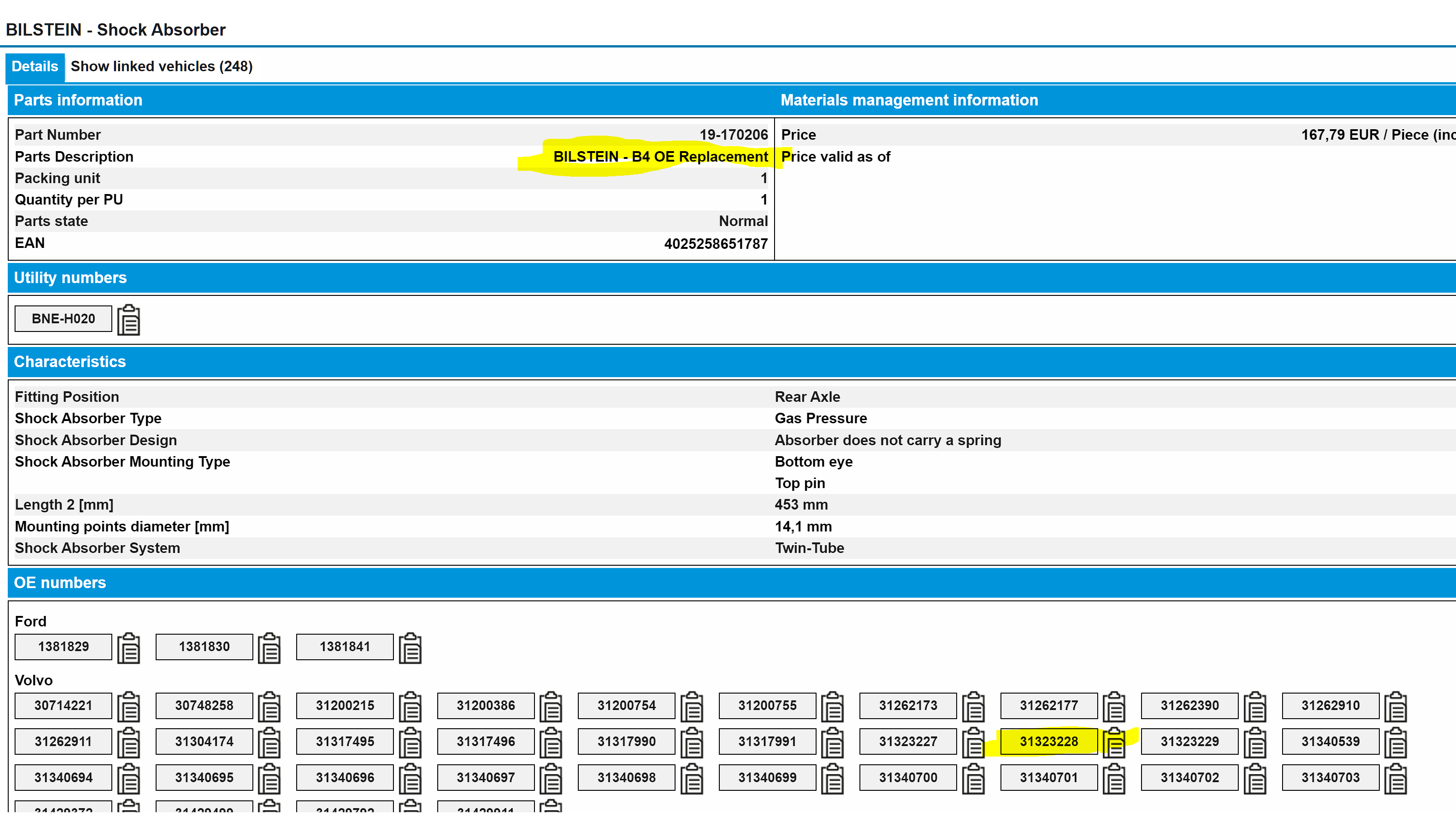Copy Volvo OE number 31340694
This screenshot has width=1456, height=815.
[129, 779]
